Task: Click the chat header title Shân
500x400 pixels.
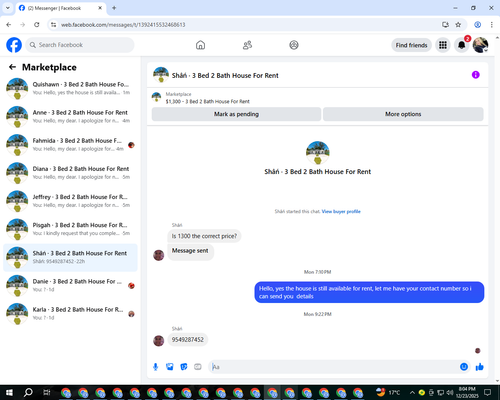Action: pyautogui.click(x=225, y=76)
